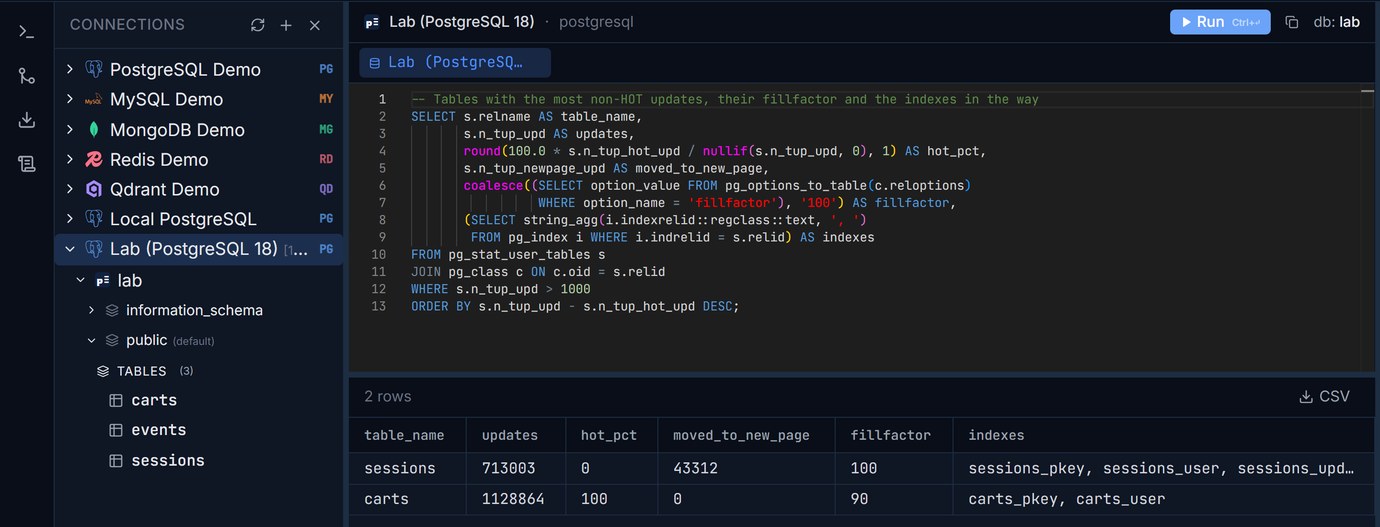The width and height of the screenshot is (1380, 527).
Task: Click the sessions cell in results
Action: click(408, 468)
